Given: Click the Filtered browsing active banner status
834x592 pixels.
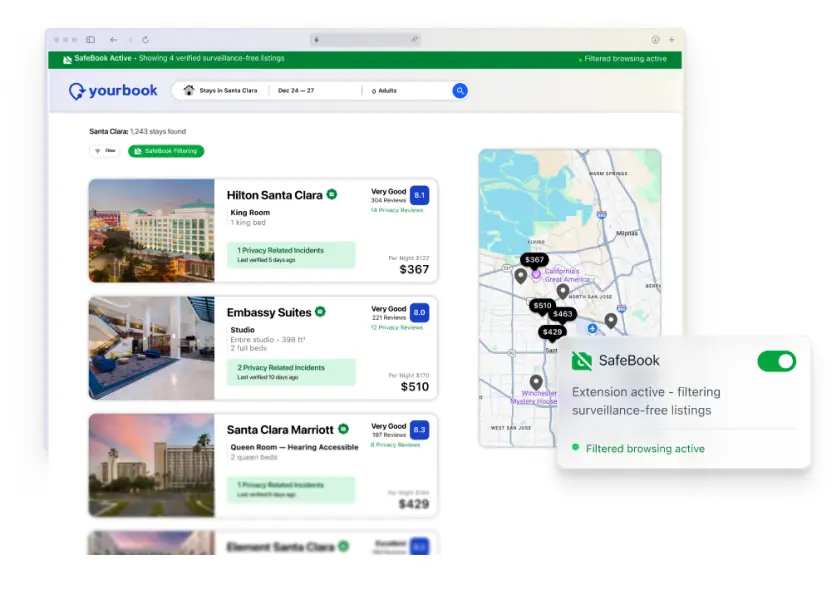Looking at the screenshot, I should tap(623, 59).
